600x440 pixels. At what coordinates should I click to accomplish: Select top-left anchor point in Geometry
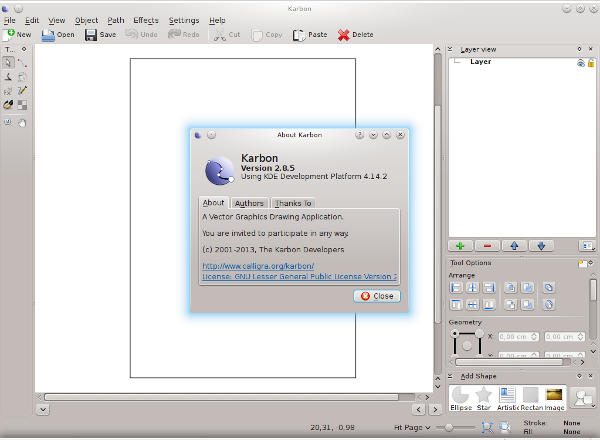pos(455,334)
